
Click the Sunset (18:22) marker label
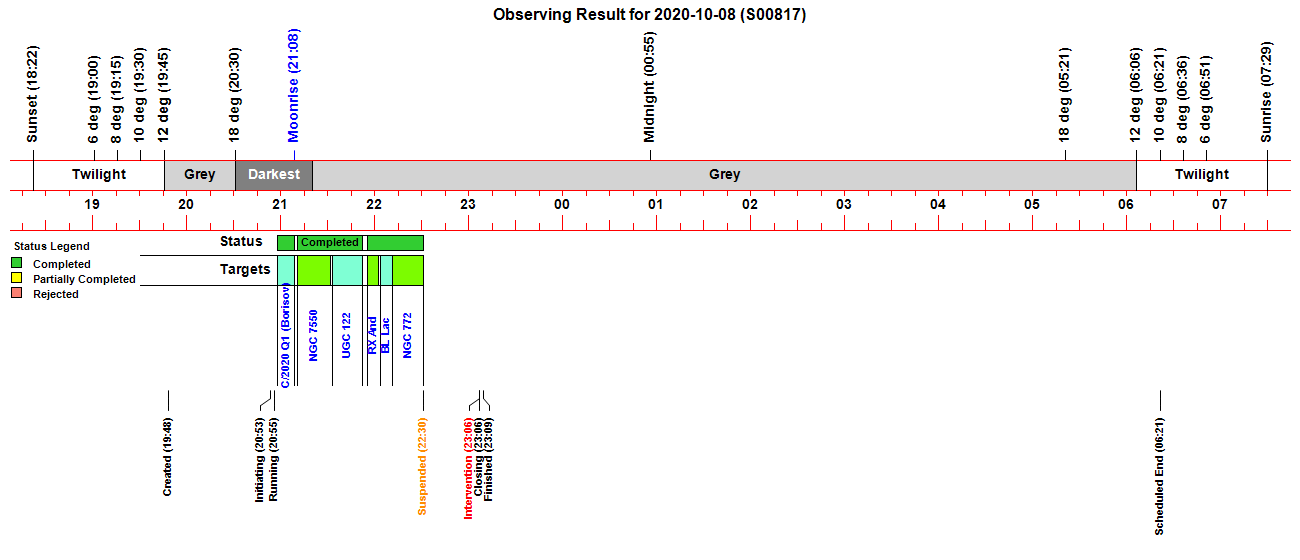click(x=33, y=94)
